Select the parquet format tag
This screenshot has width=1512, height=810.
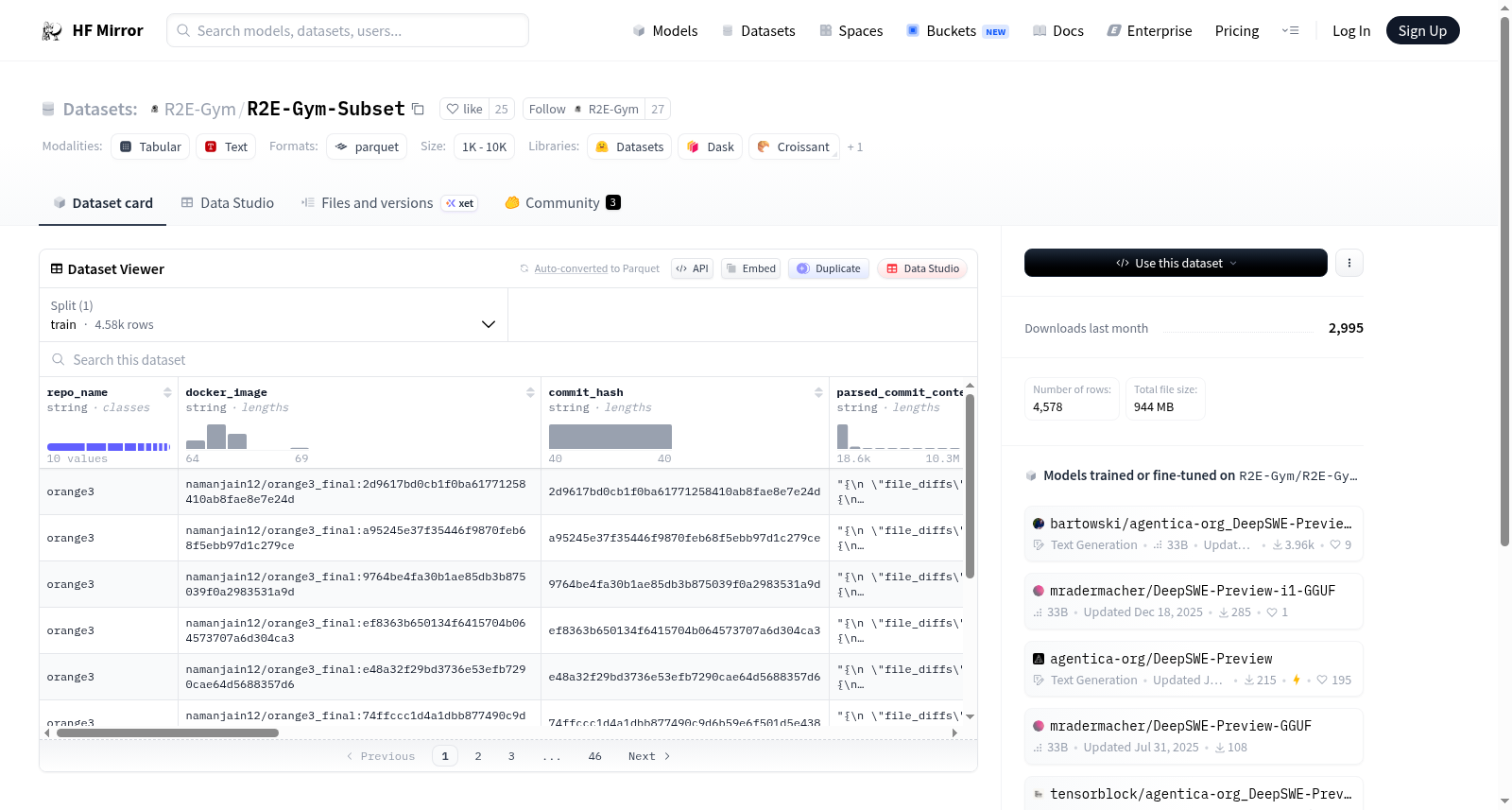pyautogui.click(x=367, y=146)
